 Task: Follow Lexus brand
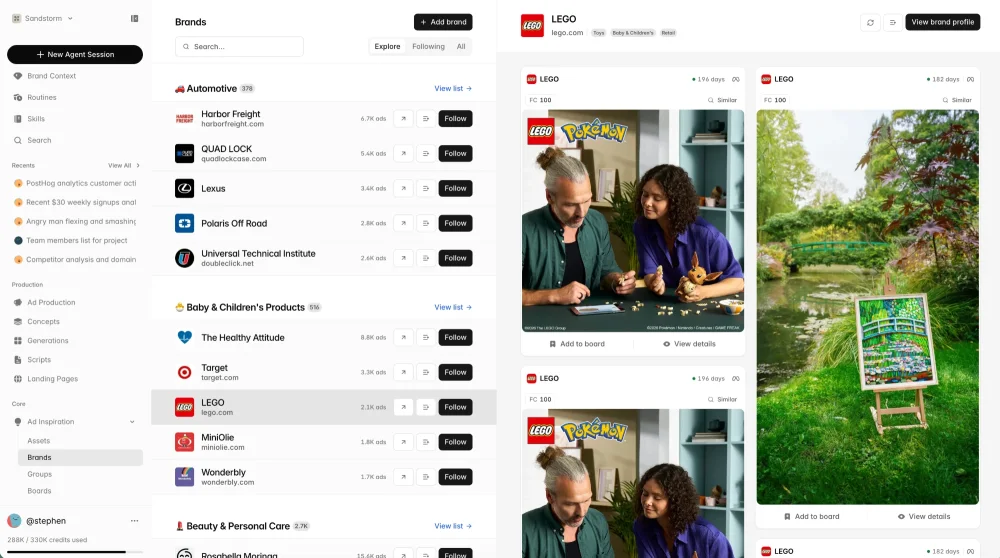point(455,188)
